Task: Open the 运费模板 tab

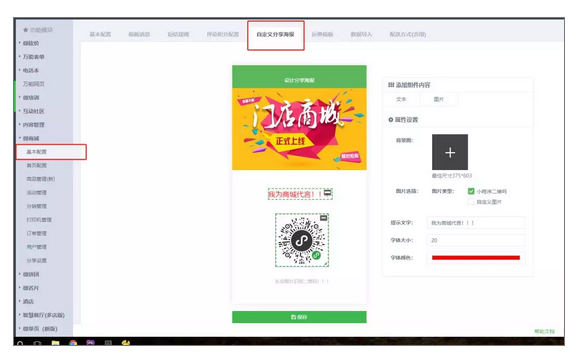Action: pos(322,35)
